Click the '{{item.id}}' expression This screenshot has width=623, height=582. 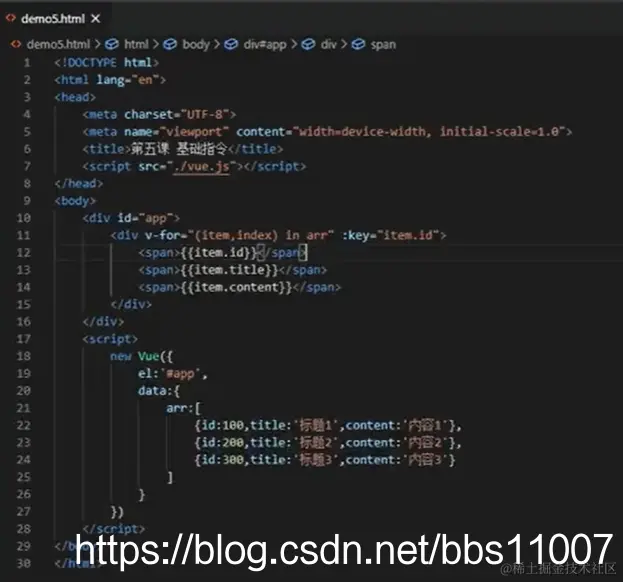coord(219,253)
